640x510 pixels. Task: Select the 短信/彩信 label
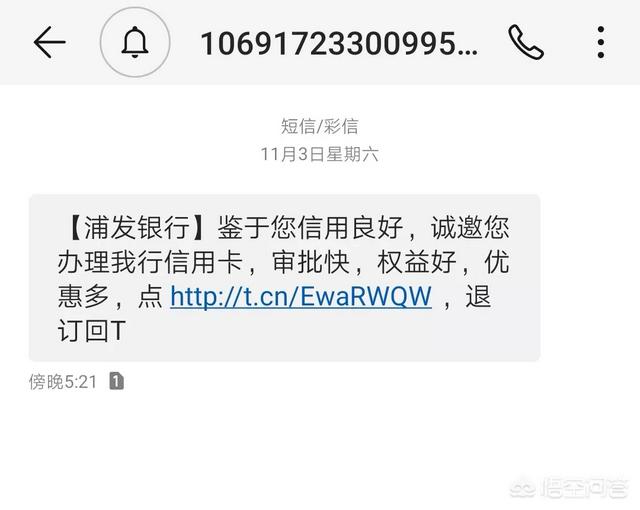point(319,126)
